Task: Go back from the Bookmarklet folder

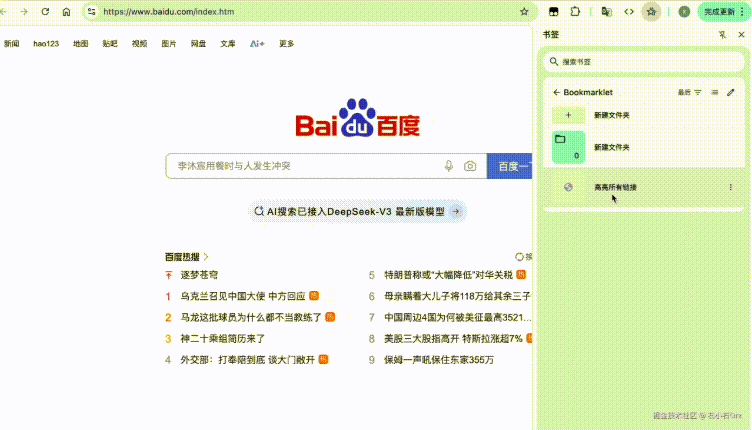Action: (556, 92)
